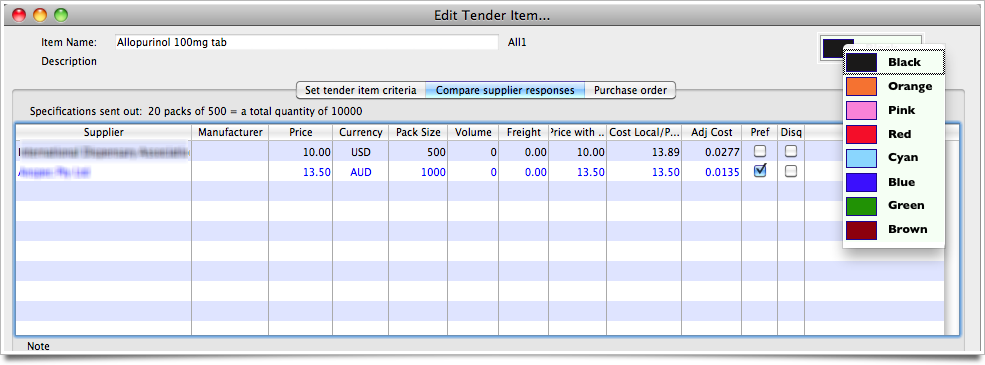Viewport: 985px width, 365px height.
Task: Click the Item Name field Allopurinol 100mg tab
Action: click(307, 43)
